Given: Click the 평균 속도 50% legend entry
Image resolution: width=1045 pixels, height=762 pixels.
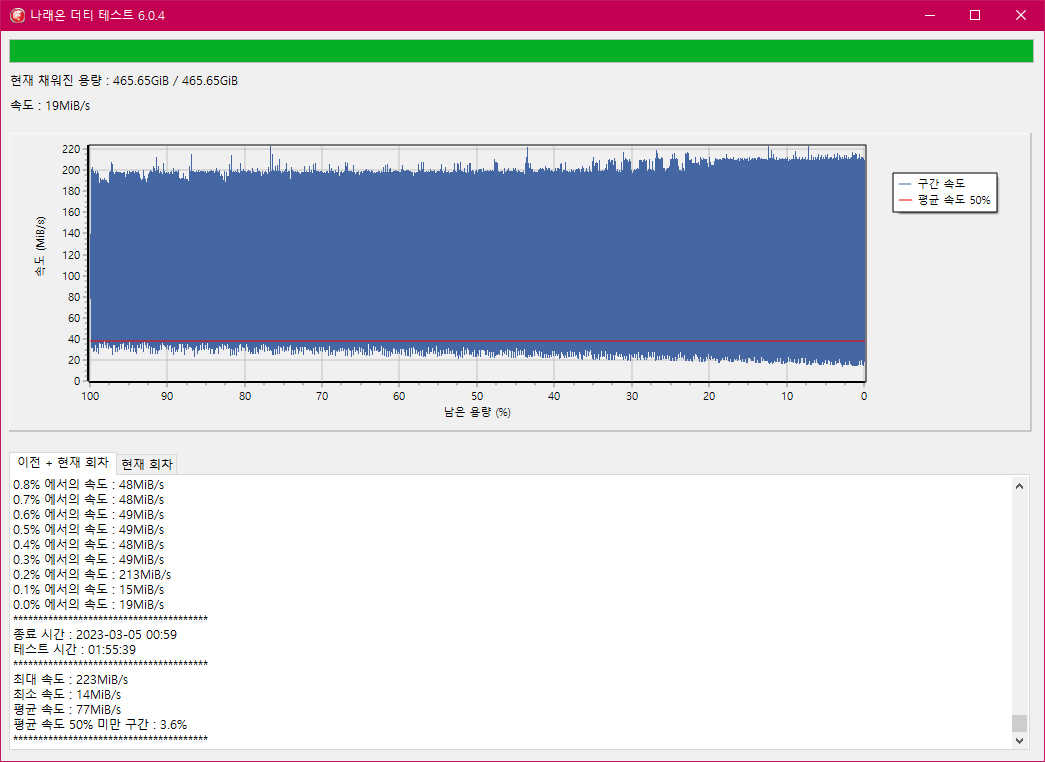Looking at the screenshot, I should point(944,200).
